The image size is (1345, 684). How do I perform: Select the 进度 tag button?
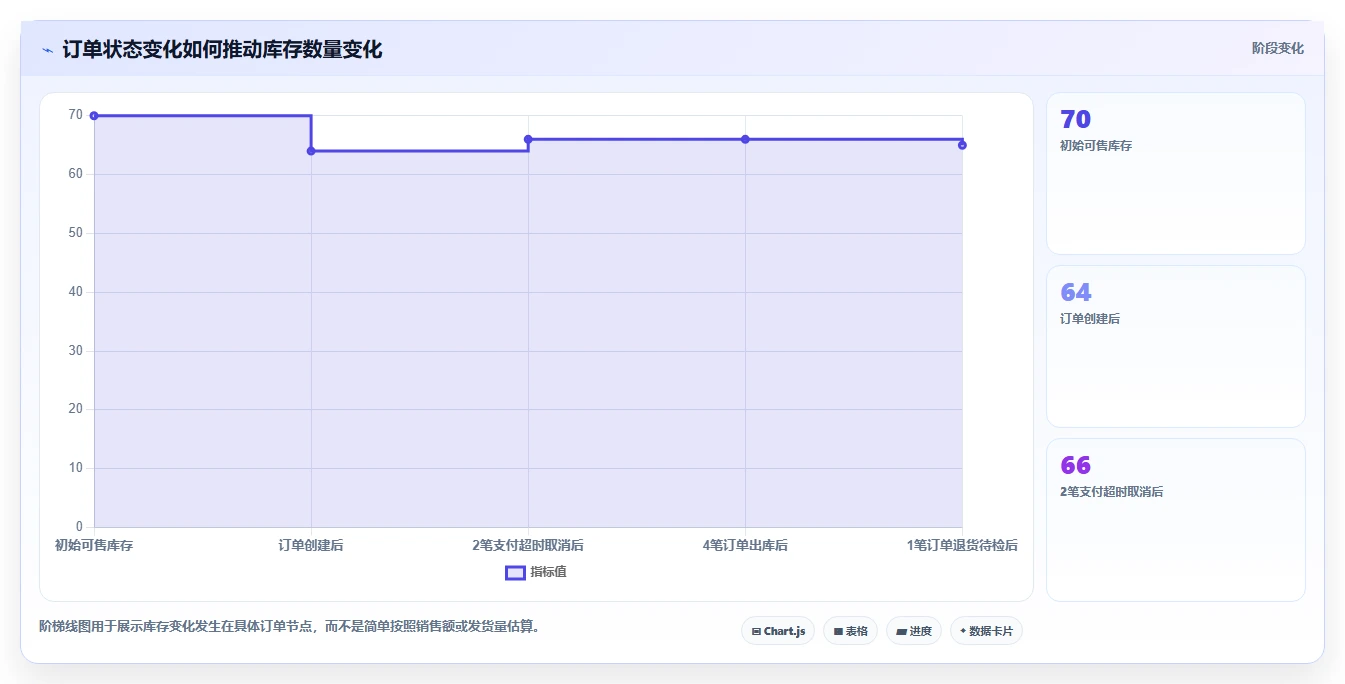click(914, 631)
